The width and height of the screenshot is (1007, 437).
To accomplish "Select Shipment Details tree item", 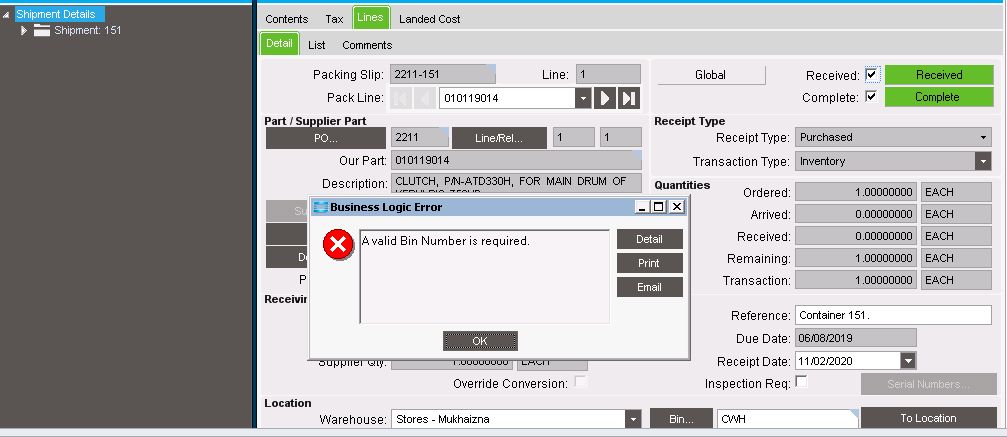I will 60,14.
